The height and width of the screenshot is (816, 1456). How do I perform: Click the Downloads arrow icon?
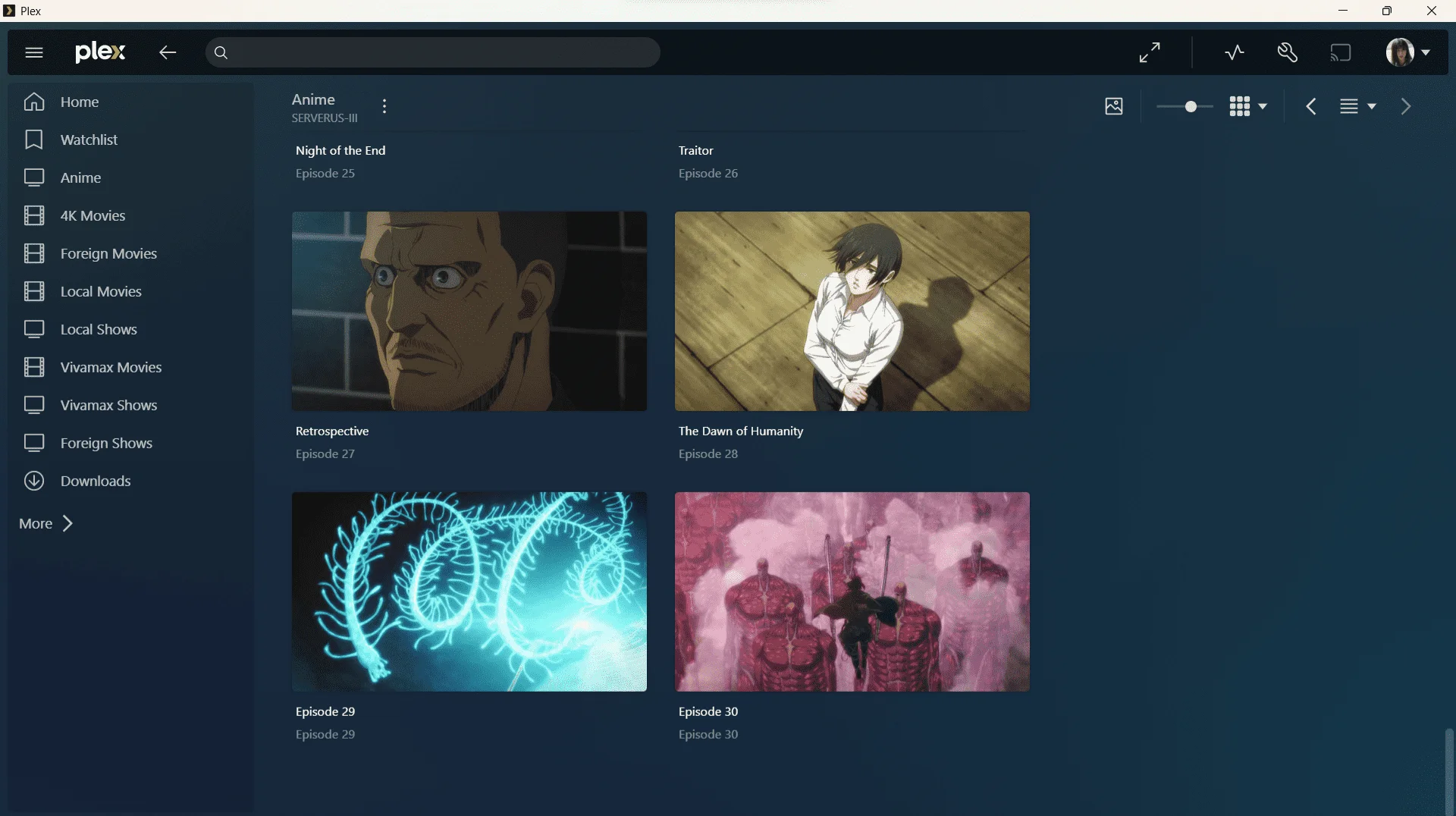click(x=34, y=481)
